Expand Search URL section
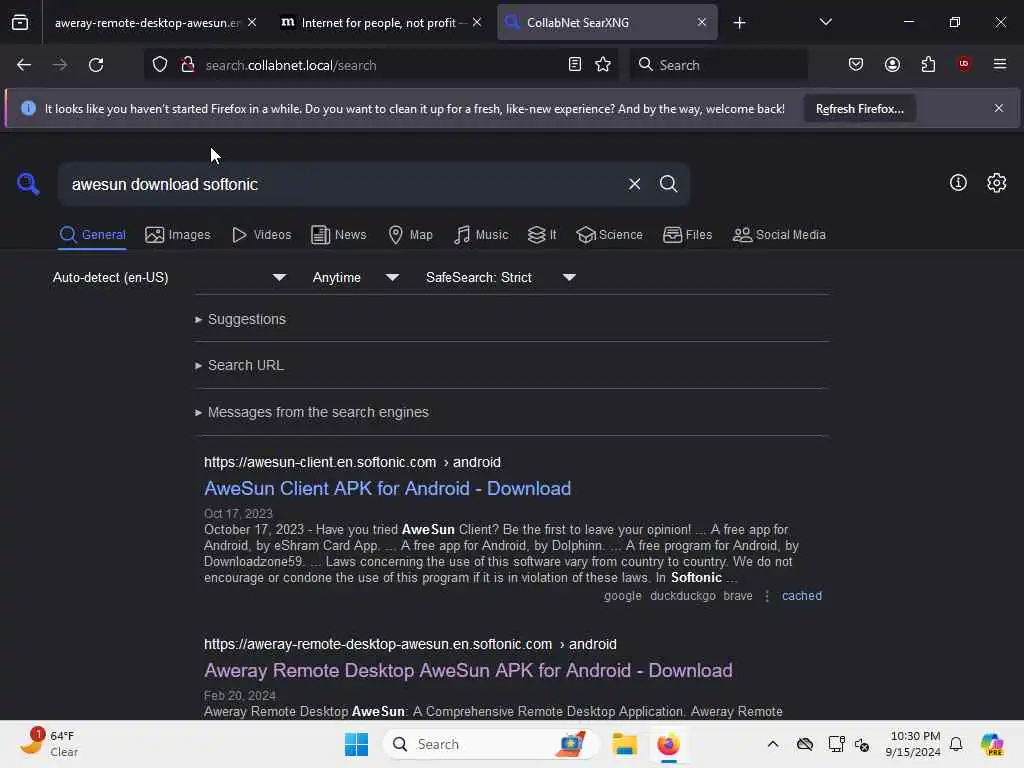The image size is (1024, 768). (240, 366)
